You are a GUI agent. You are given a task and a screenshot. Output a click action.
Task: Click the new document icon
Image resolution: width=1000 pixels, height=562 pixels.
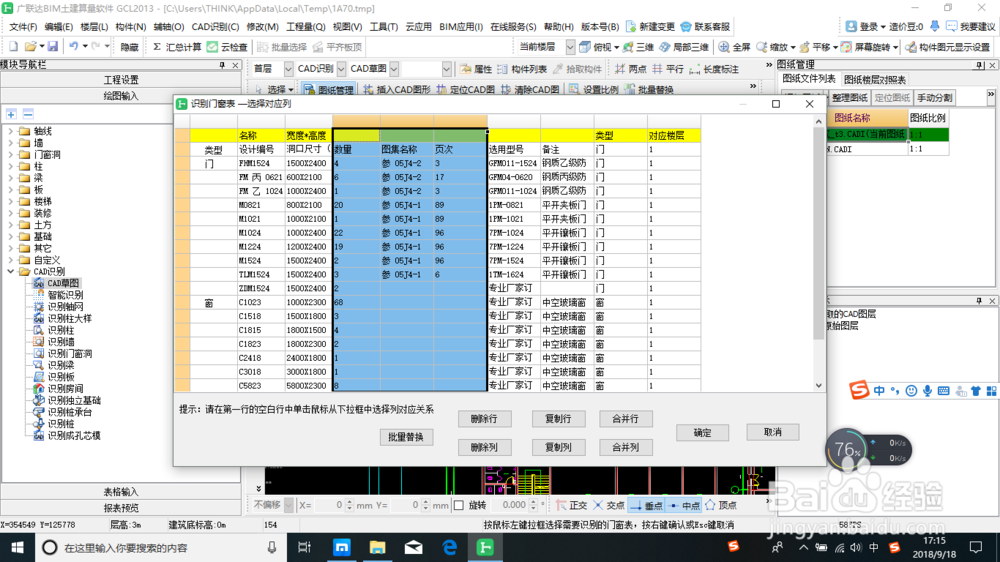point(13,47)
